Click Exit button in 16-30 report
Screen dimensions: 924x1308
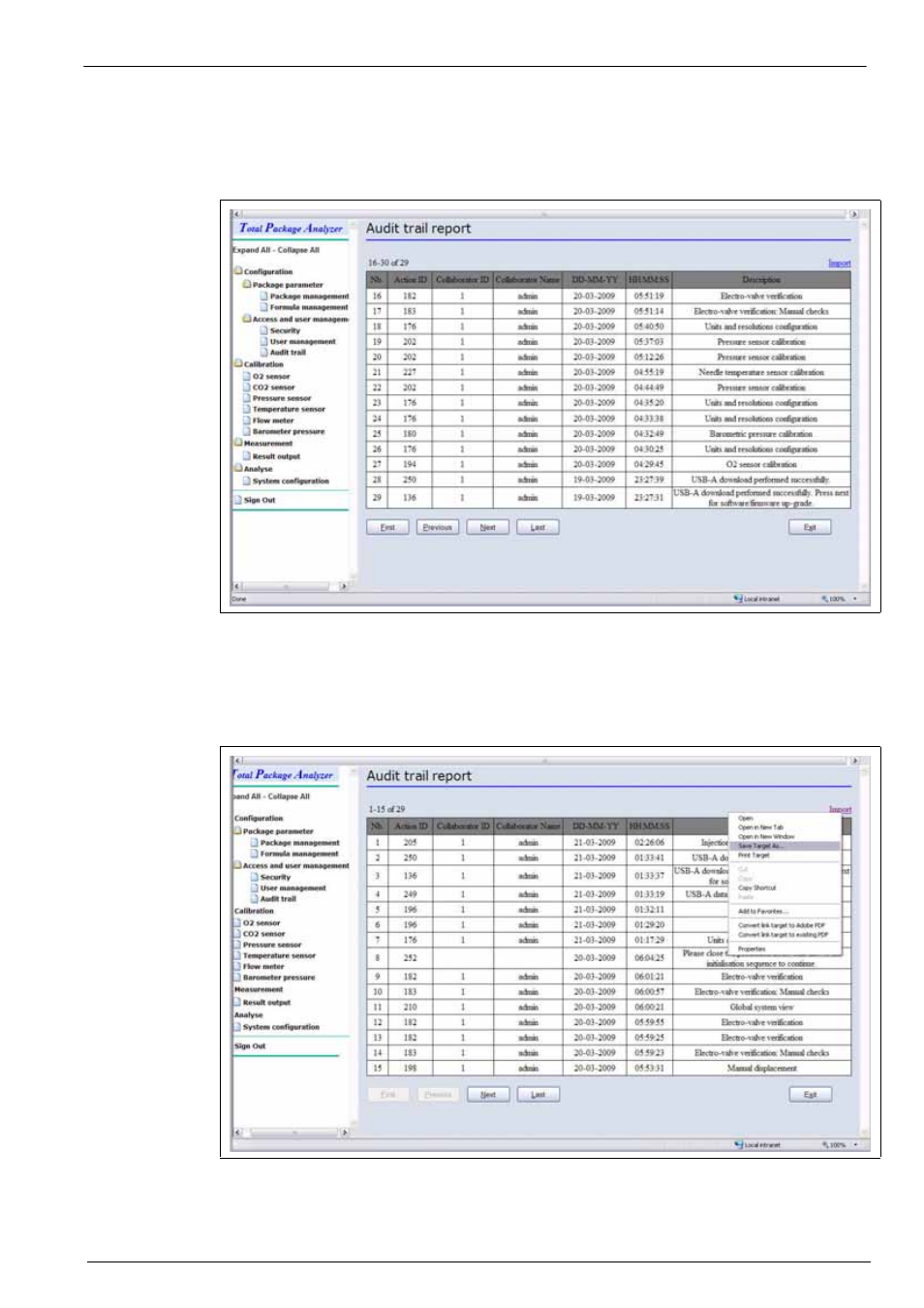(810, 527)
